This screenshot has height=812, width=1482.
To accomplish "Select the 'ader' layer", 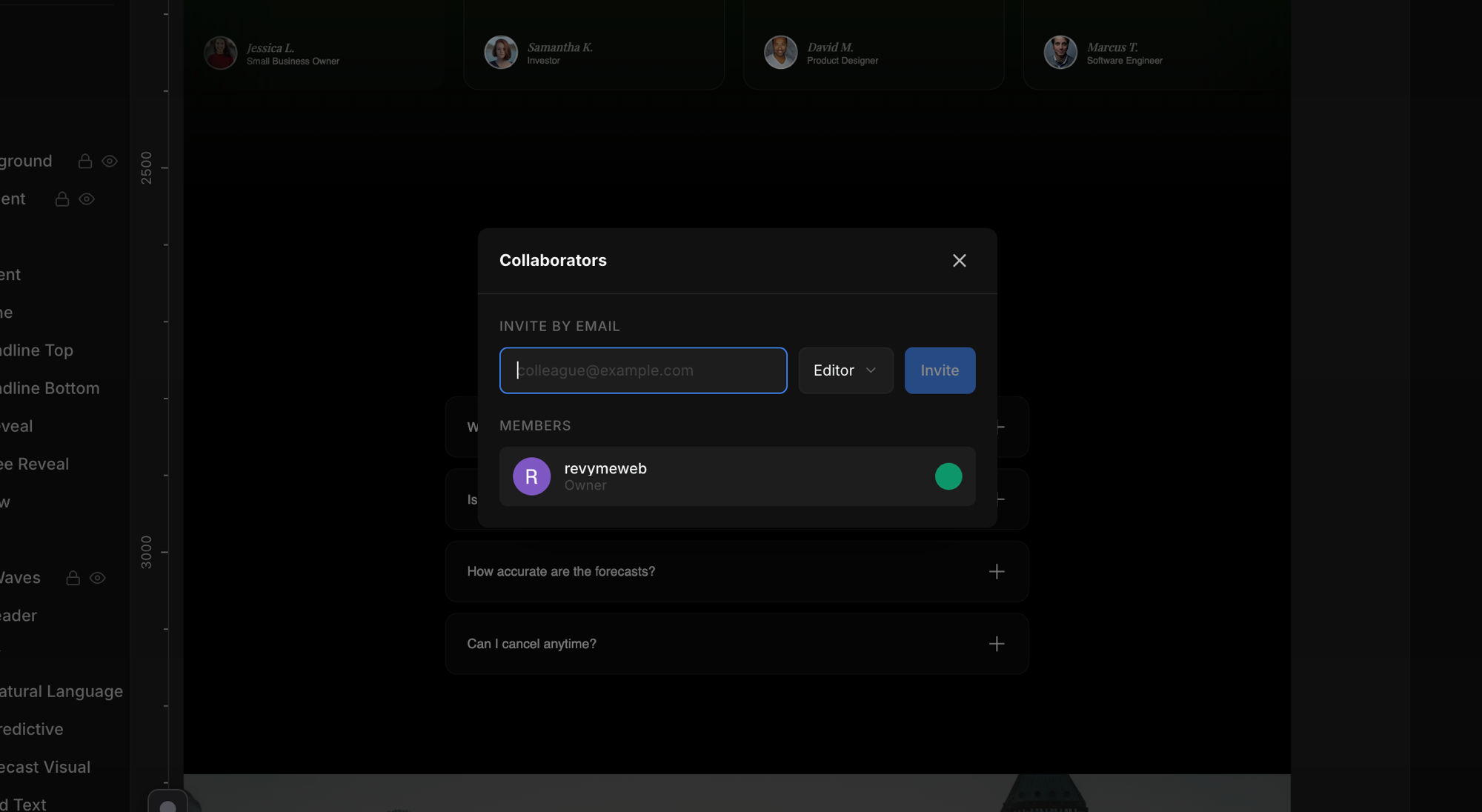I will (x=19, y=616).
